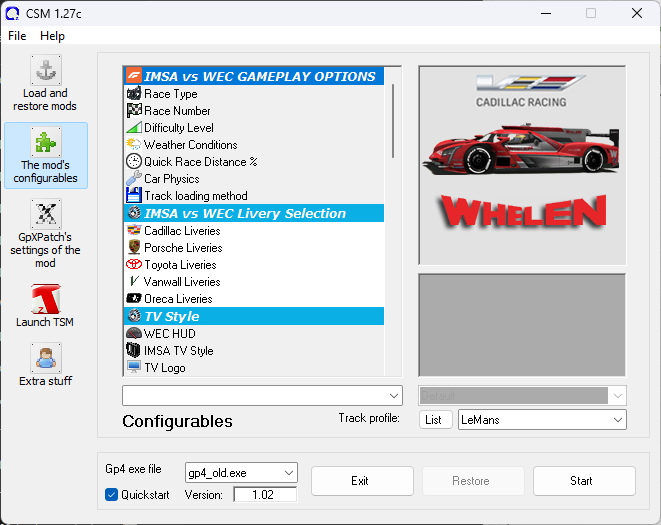Click the Cadillac Liveries crest icon
Viewport: 661px width, 525px height.
(x=134, y=230)
